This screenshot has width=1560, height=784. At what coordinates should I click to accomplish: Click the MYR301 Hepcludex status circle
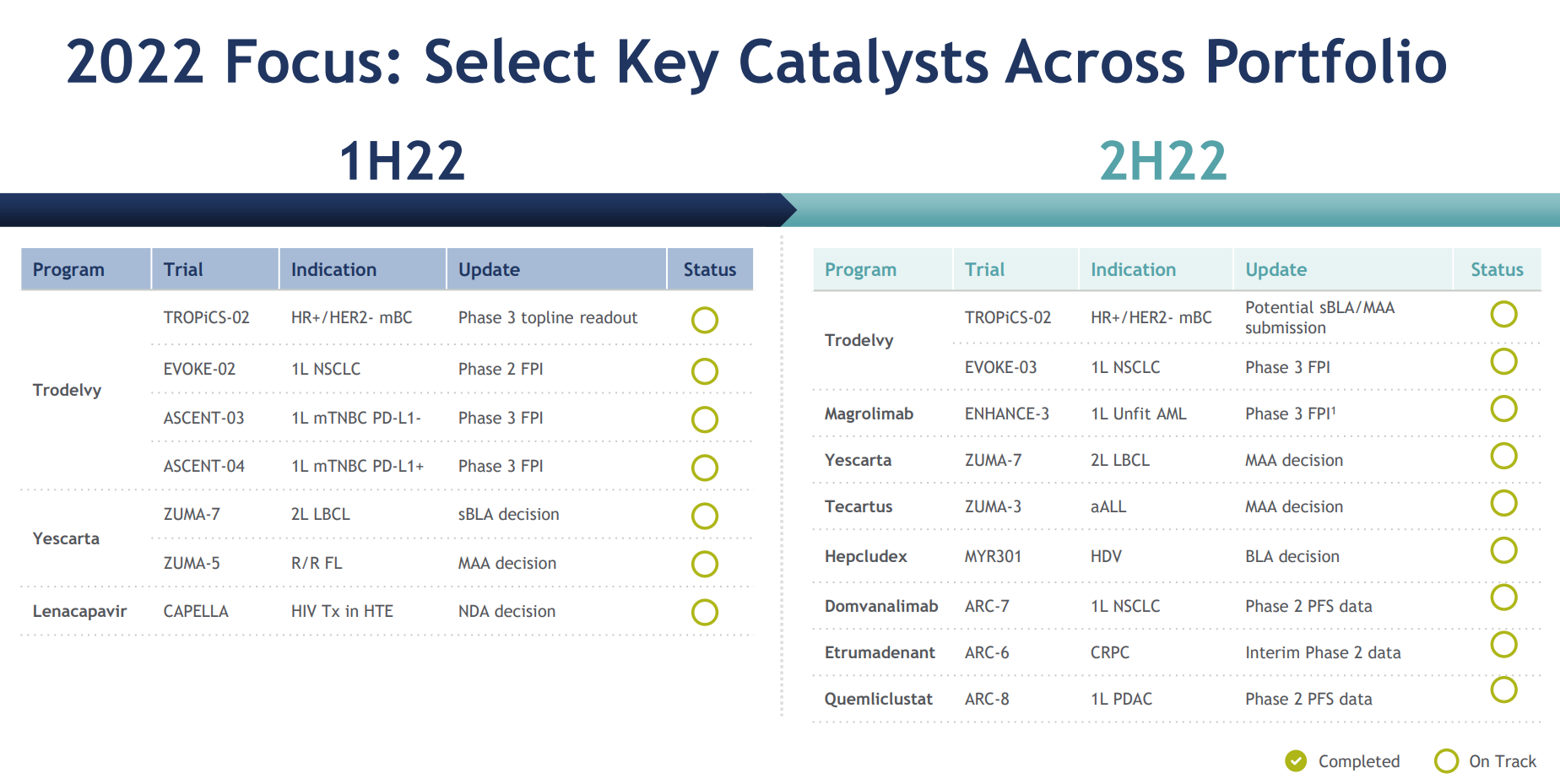(x=1503, y=550)
